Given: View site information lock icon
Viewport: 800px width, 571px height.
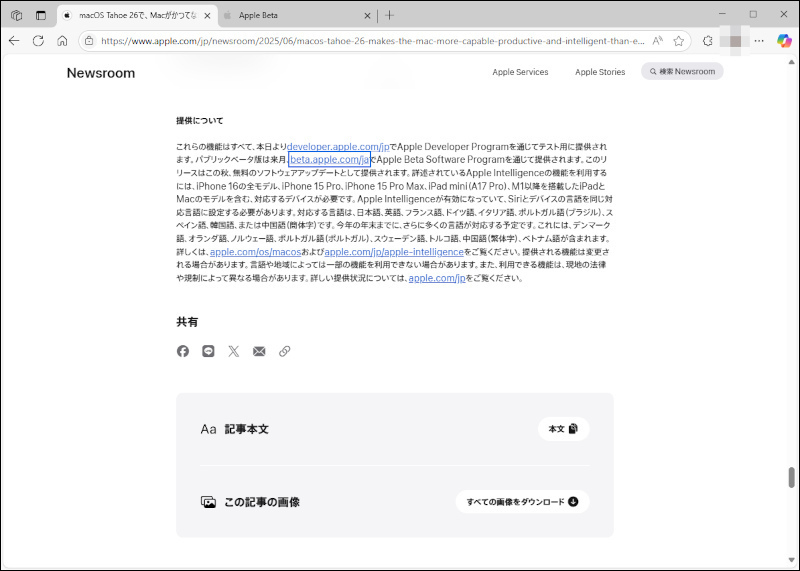Looking at the screenshot, I should pos(89,41).
